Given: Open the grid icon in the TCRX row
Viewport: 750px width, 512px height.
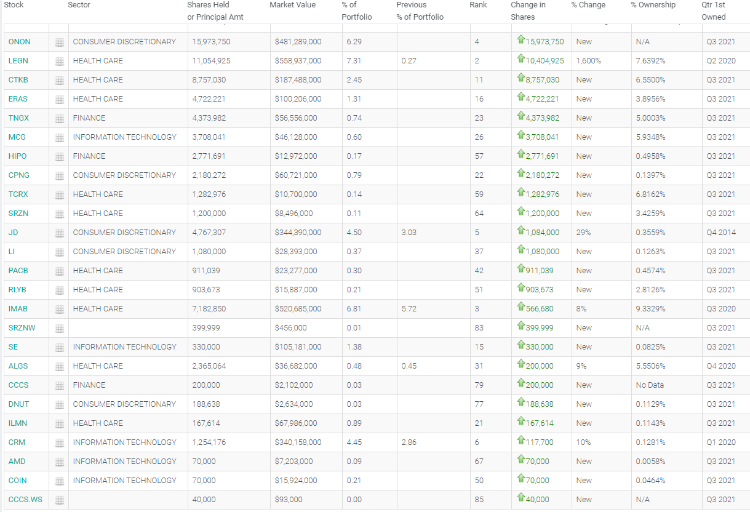Looking at the screenshot, I should point(59,195).
